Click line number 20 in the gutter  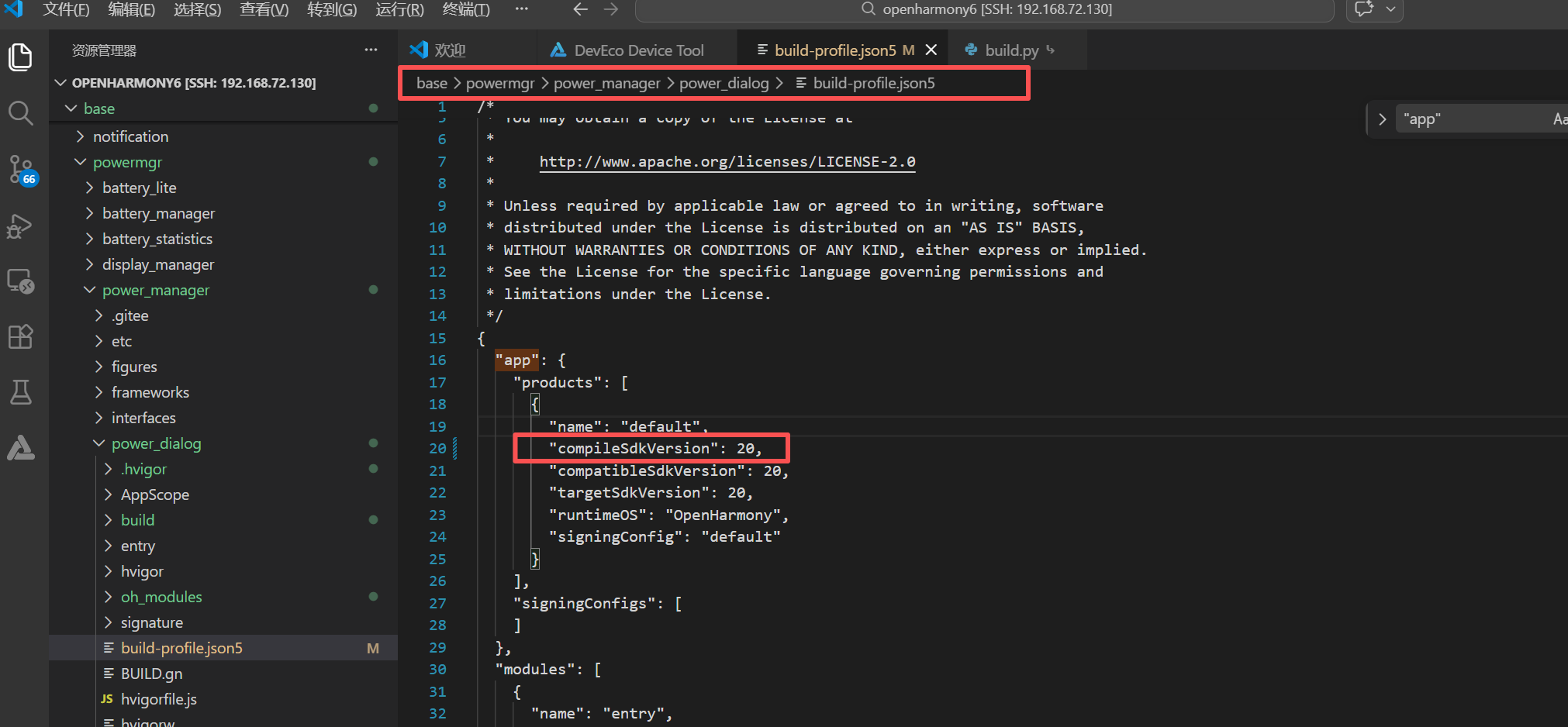tap(437, 448)
